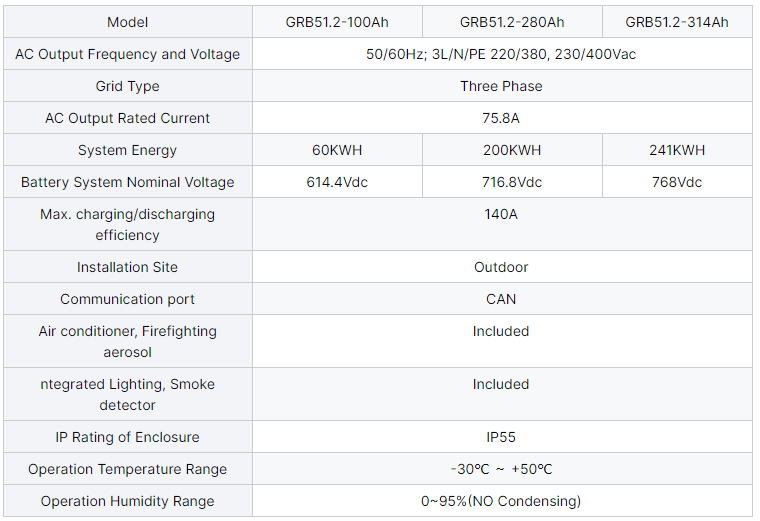The height and width of the screenshot is (521, 760).
Task: Click the 716.8Vdc nominal voltage cell
Action: [511, 182]
